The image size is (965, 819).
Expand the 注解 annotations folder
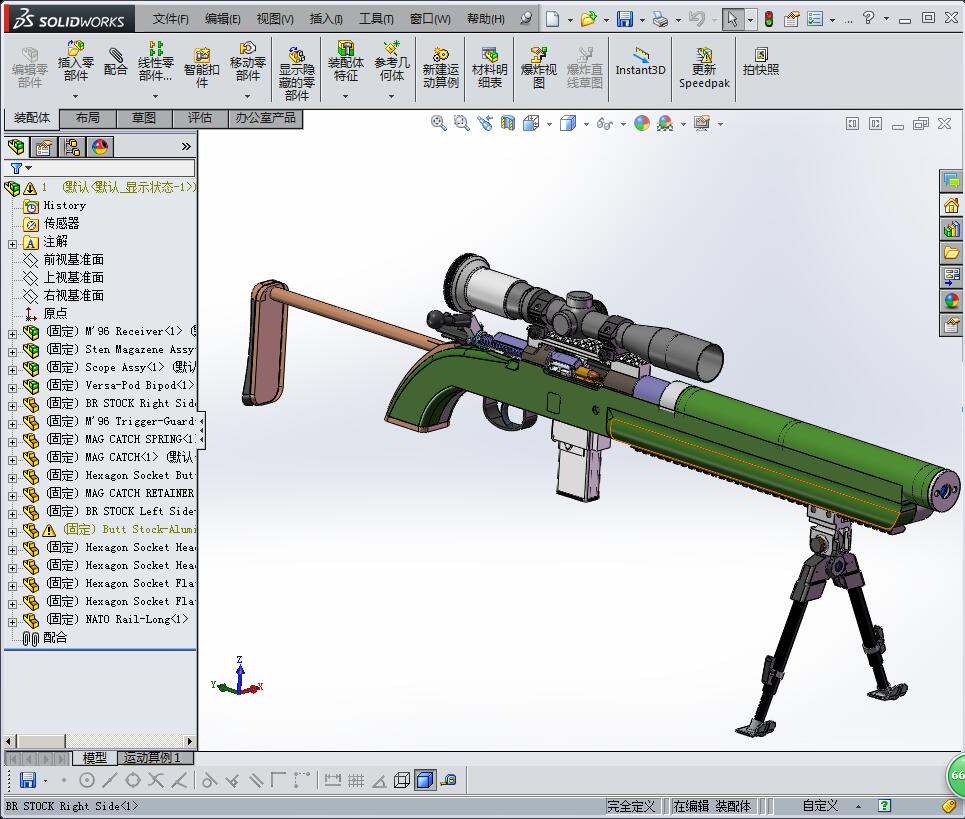pyautogui.click(x=12, y=242)
